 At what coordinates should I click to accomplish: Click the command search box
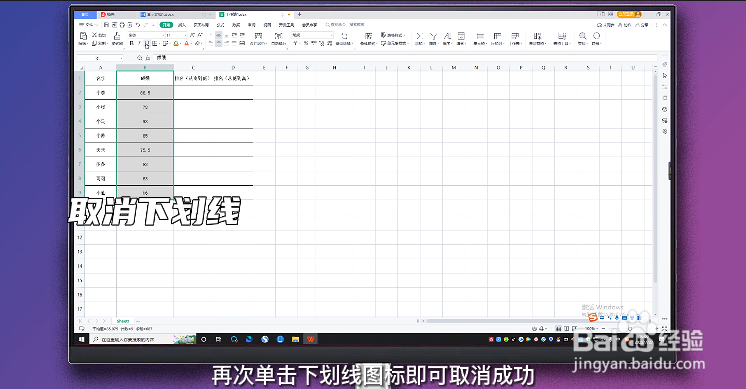[345, 25]
